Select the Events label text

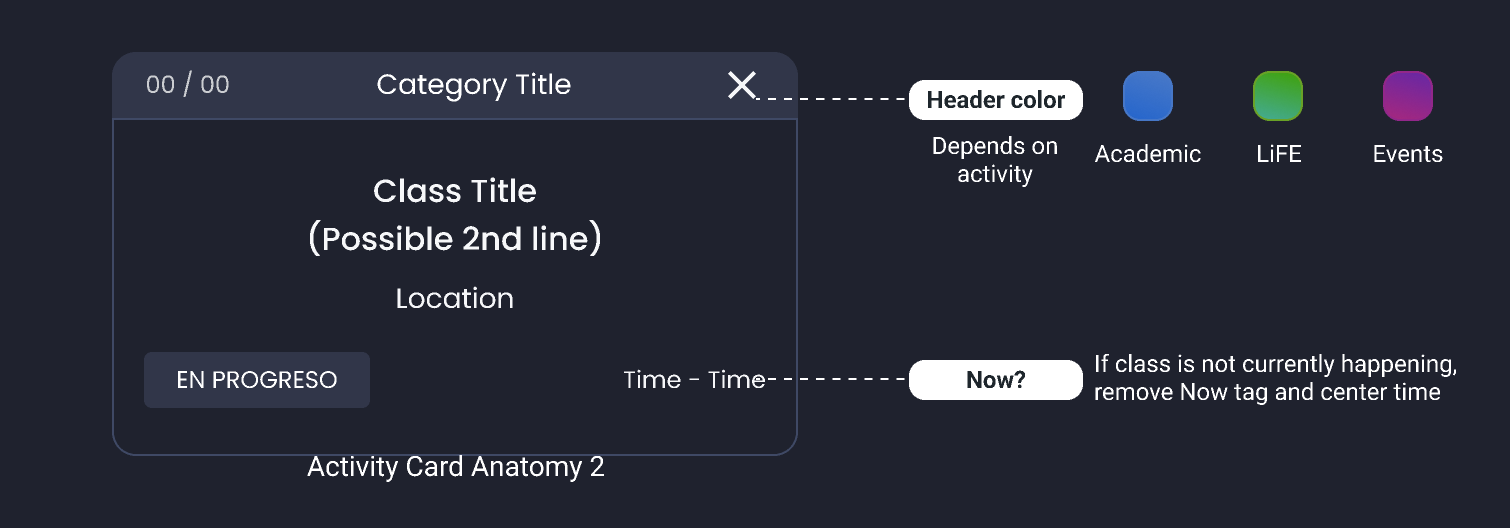(1407, 154)
